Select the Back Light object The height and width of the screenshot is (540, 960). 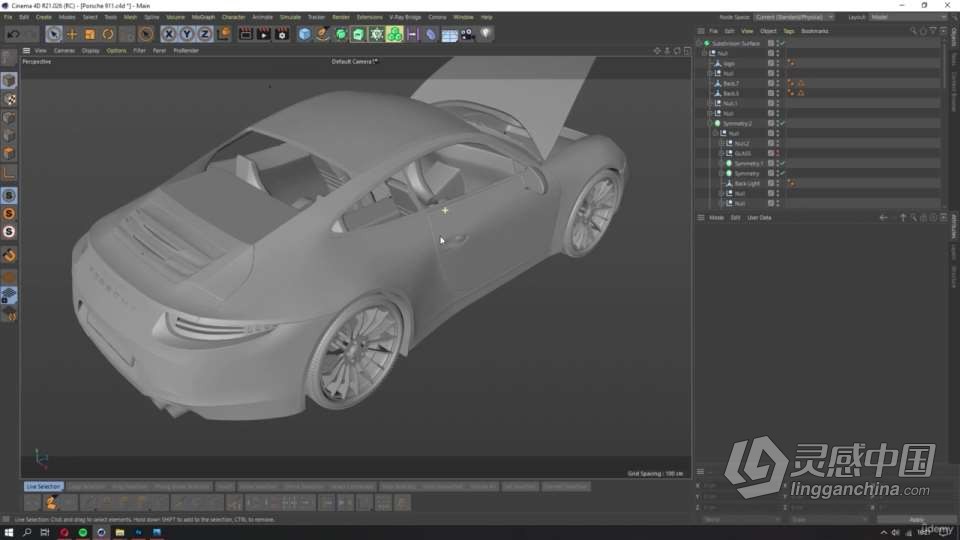[747, 184]
